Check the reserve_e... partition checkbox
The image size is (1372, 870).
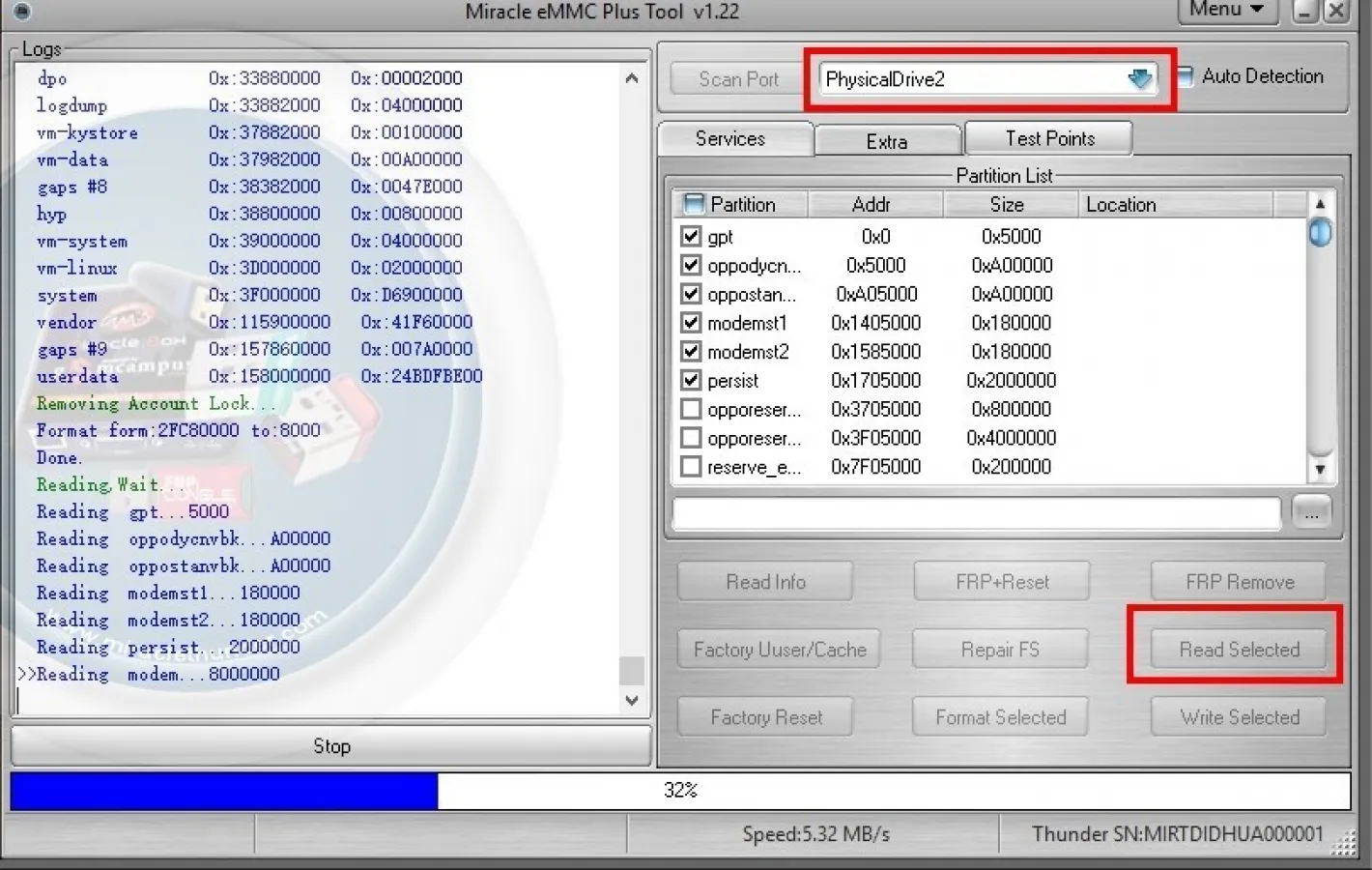(x=691, y=467)
